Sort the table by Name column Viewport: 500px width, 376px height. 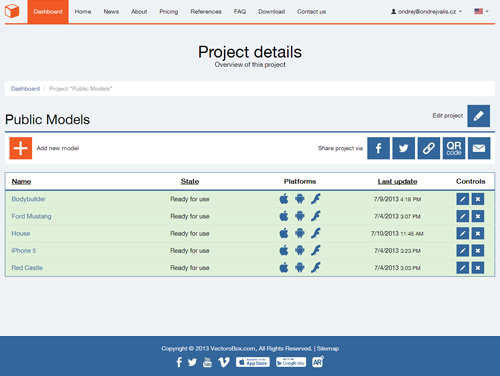[21, 181]
